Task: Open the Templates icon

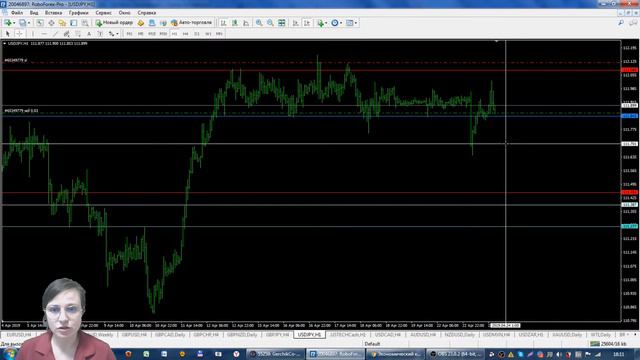Action: tap(349, 23)
